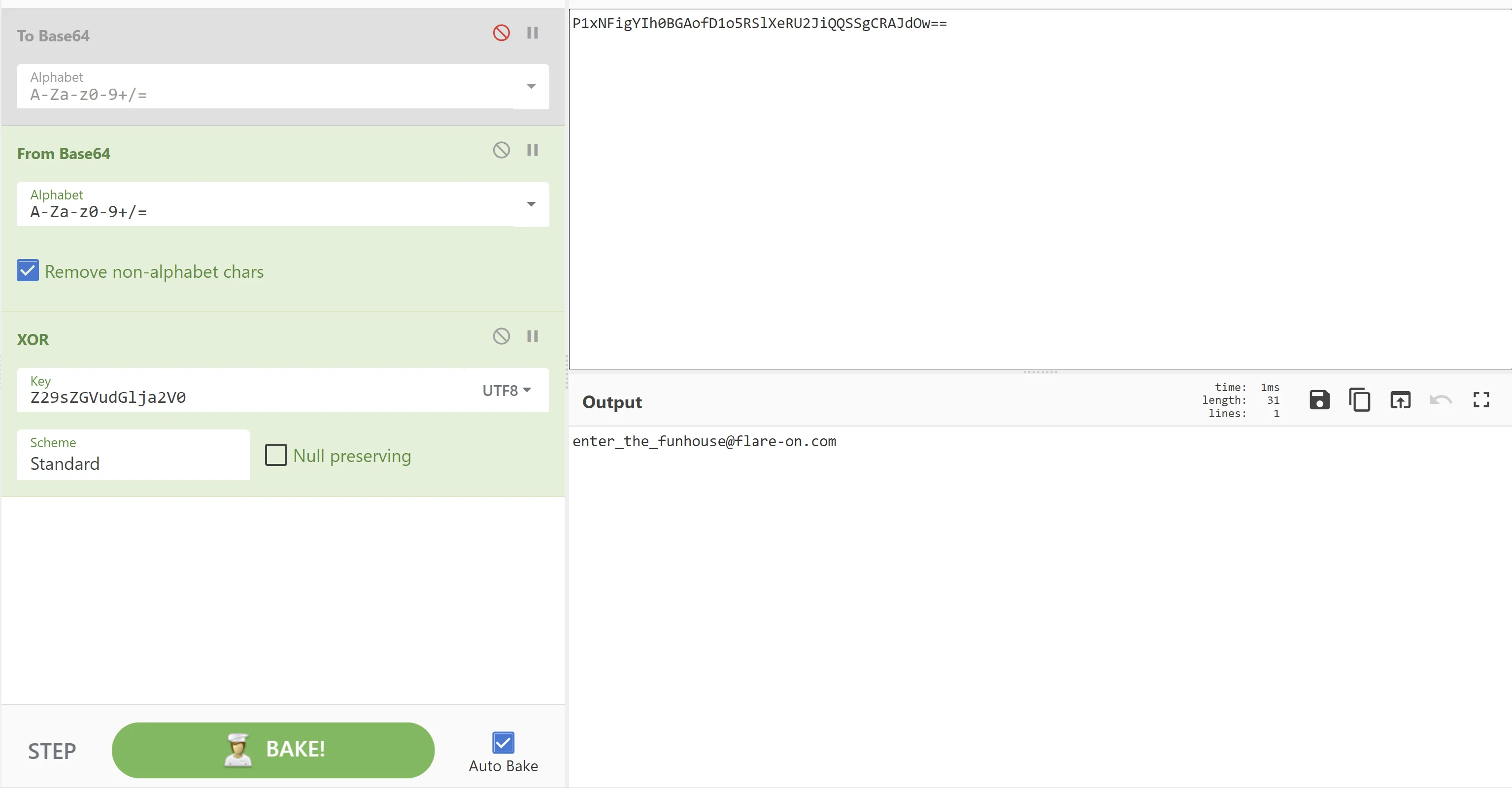Select the To Base64 operation title

[53, 36]
